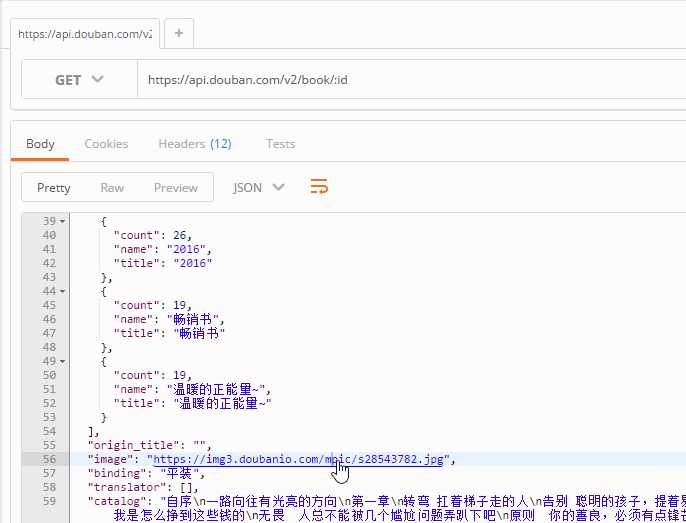Toggle line wrap icon in response toolbar
Viewport: 686px width, 523px height.
pos(319,187)
